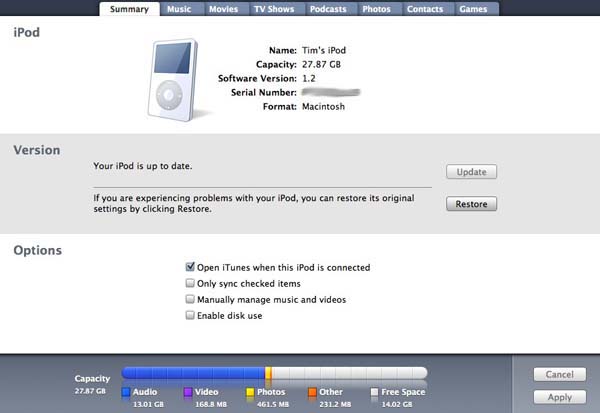
Task: Click the orange Other legend swatch
Action: pyautogui.click(x=312, y=392)
